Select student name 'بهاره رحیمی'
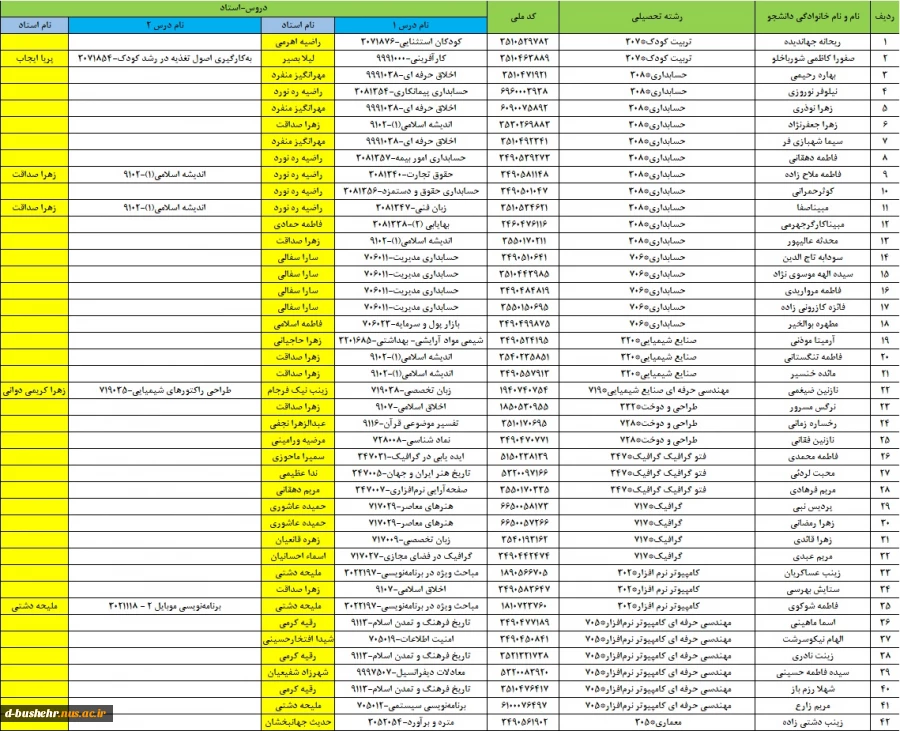The height and width of the screenshot is (731, 900). tap(813, 75)
